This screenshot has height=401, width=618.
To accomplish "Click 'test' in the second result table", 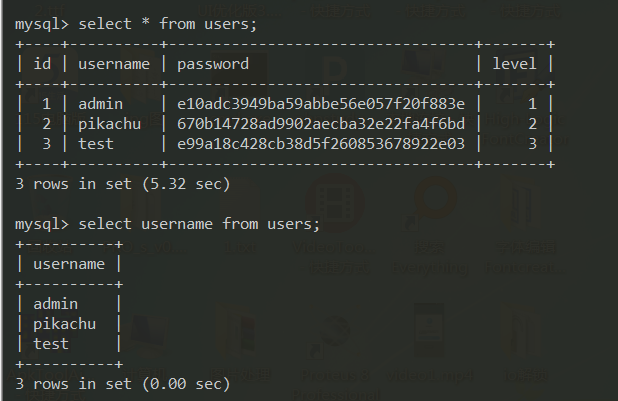I will pyautogui.click(x=50, y=343).
